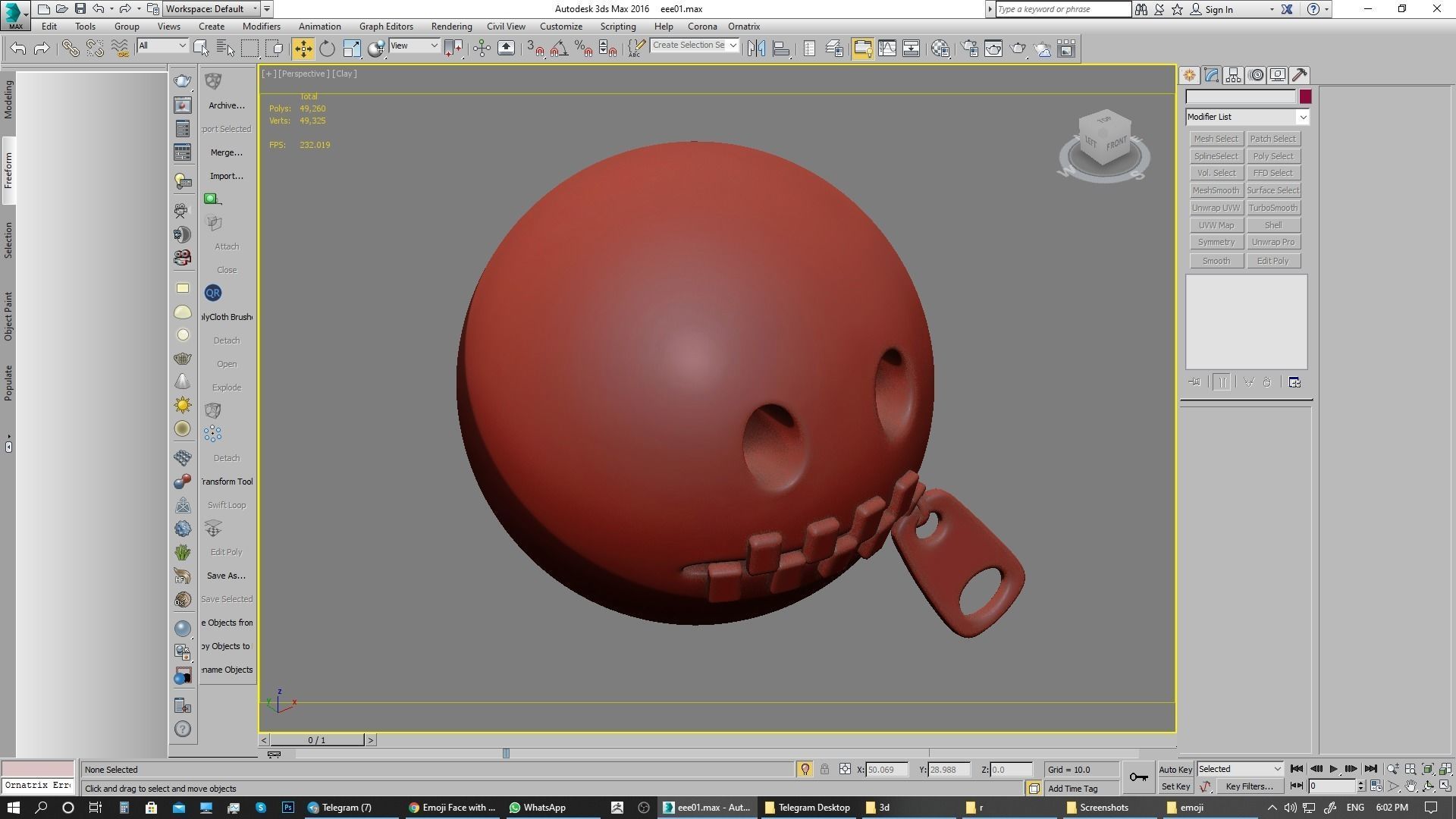Toggle Auto Key animation mode
The image size is (1456, 819).
pyautogui.click(x=1175, y=770)
